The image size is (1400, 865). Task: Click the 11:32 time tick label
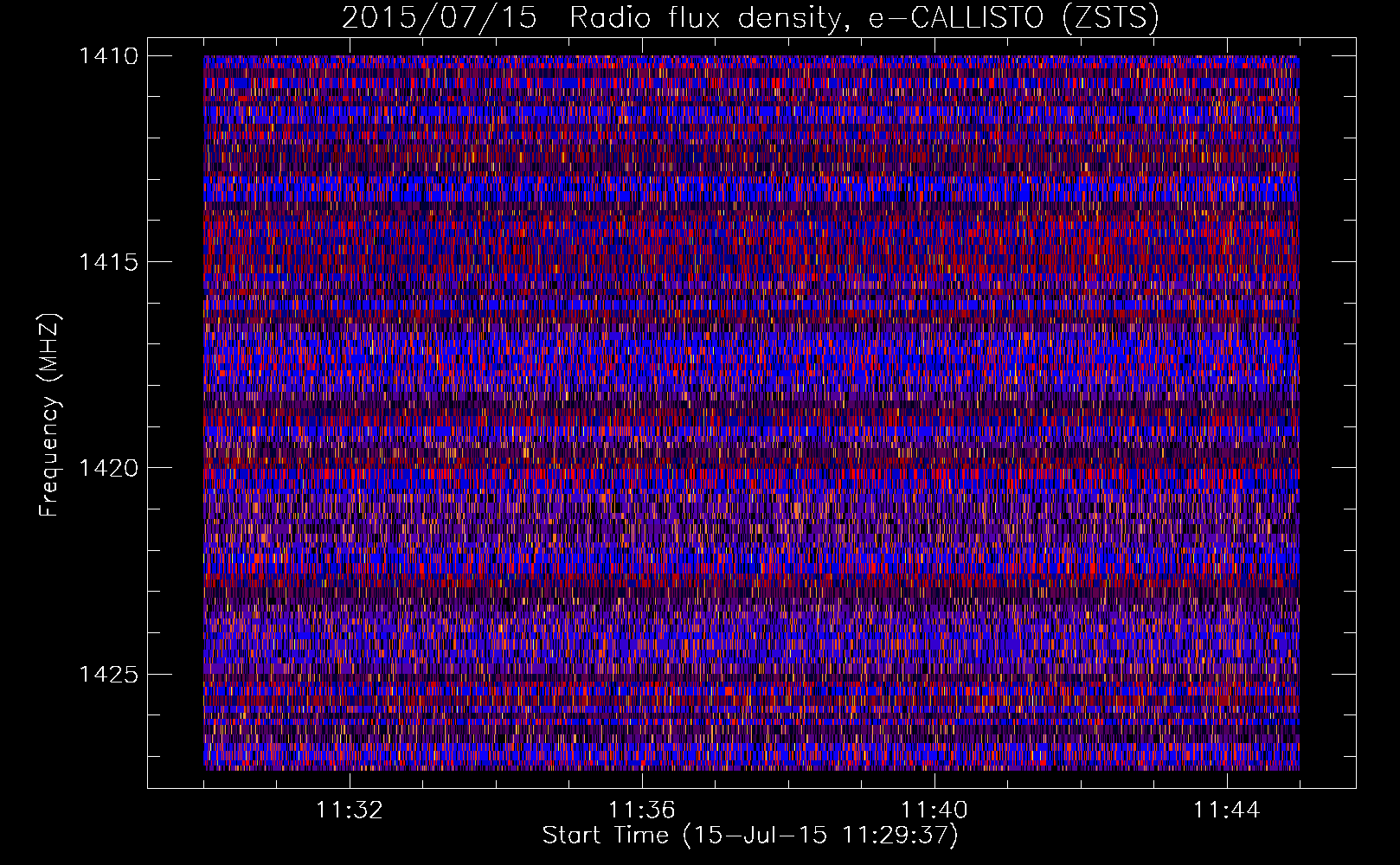click(x=350, y=811)
